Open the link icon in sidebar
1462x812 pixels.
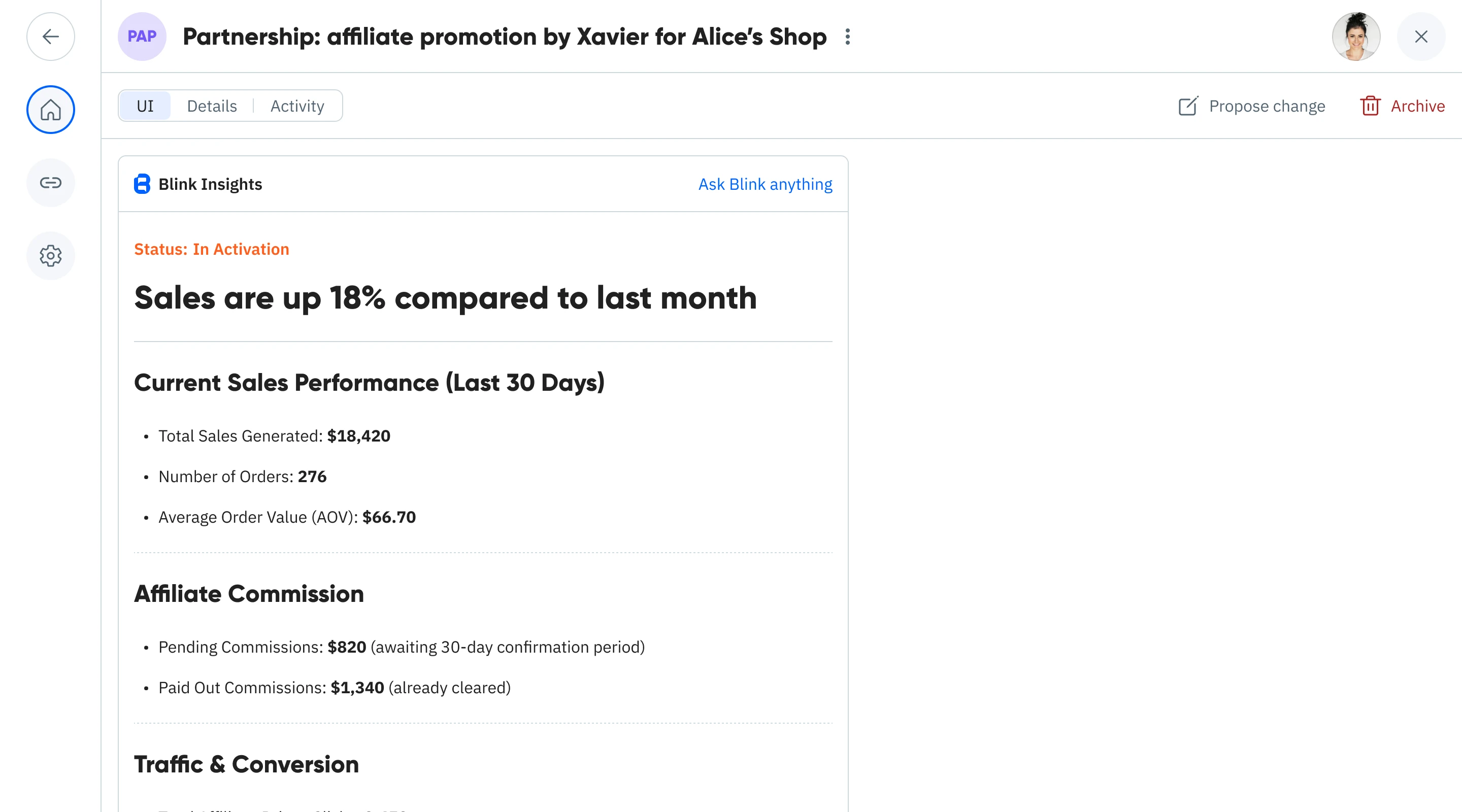click(x=51, y=183)
